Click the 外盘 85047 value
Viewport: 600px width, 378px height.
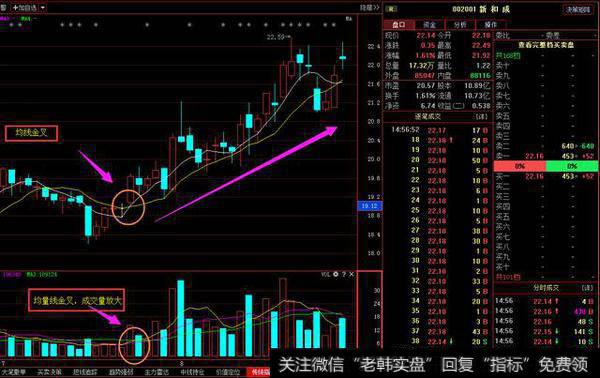(426, 76)
